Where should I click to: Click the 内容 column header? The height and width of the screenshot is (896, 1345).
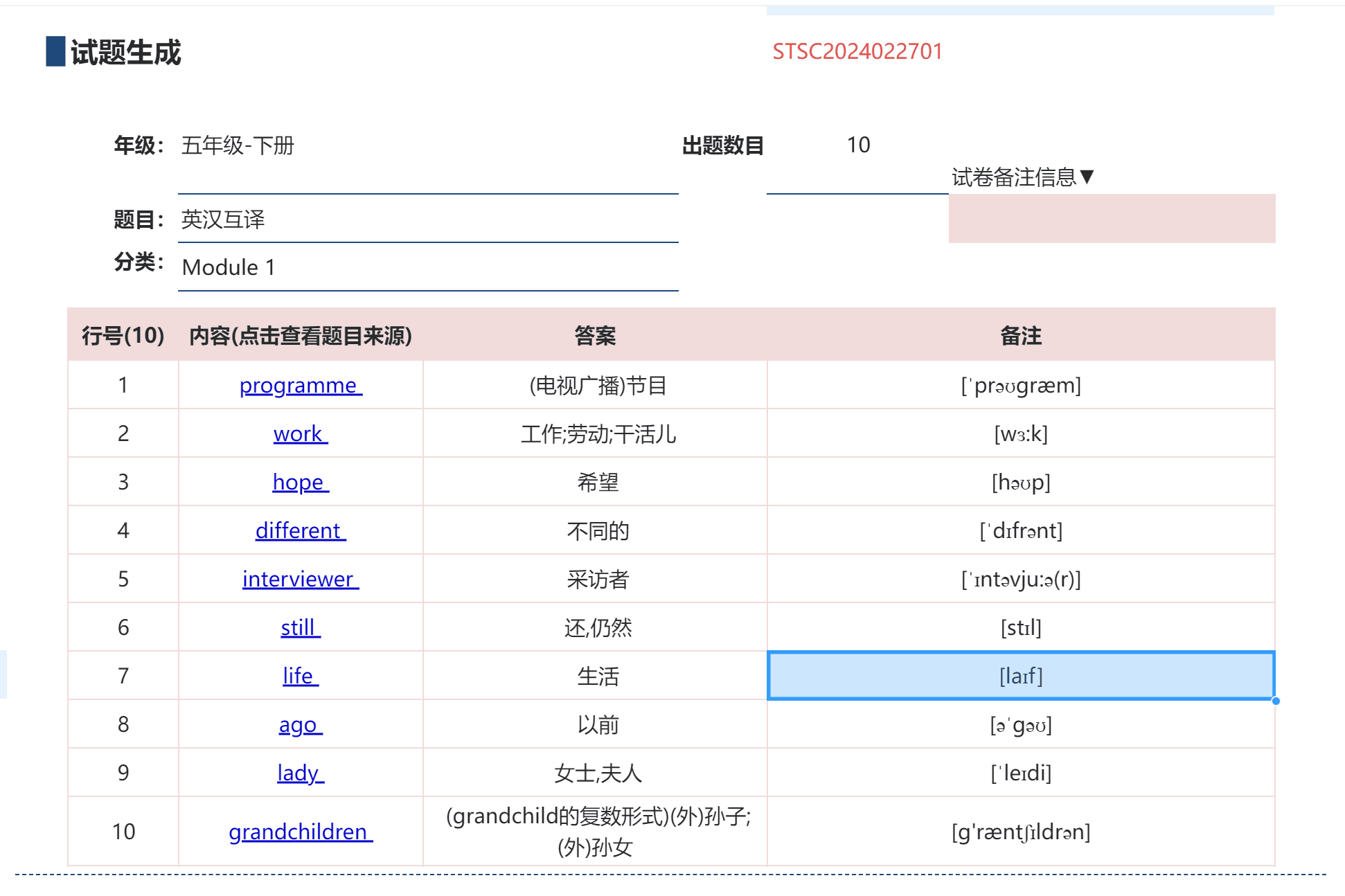[x=301, y=335]
